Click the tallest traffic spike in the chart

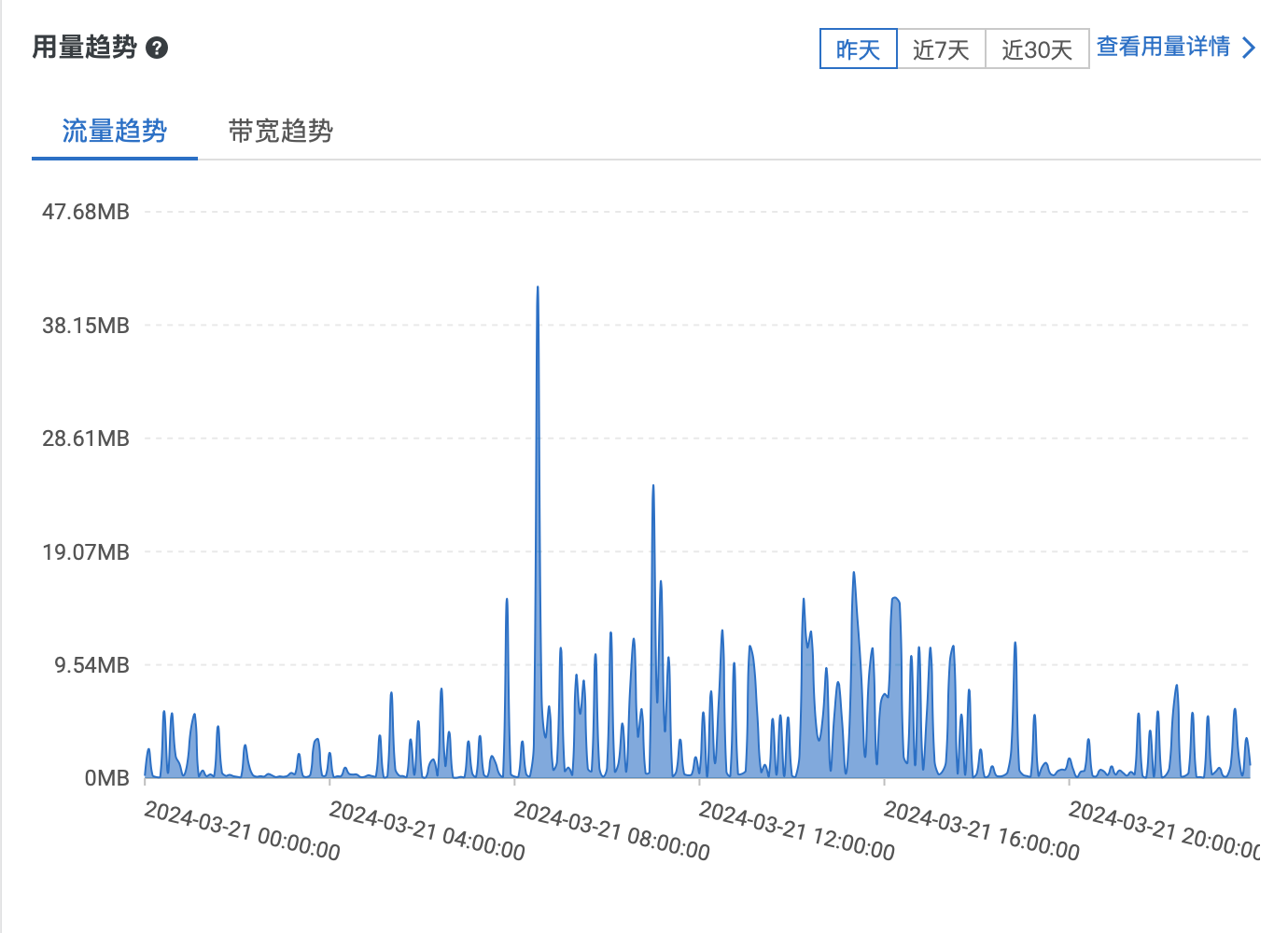[538, 291]
